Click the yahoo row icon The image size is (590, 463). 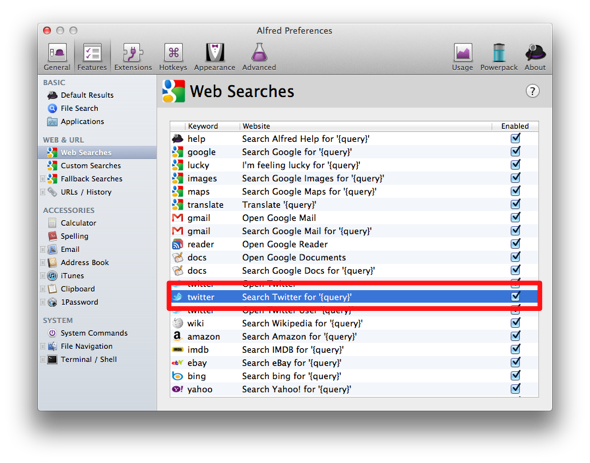(177, 389)
